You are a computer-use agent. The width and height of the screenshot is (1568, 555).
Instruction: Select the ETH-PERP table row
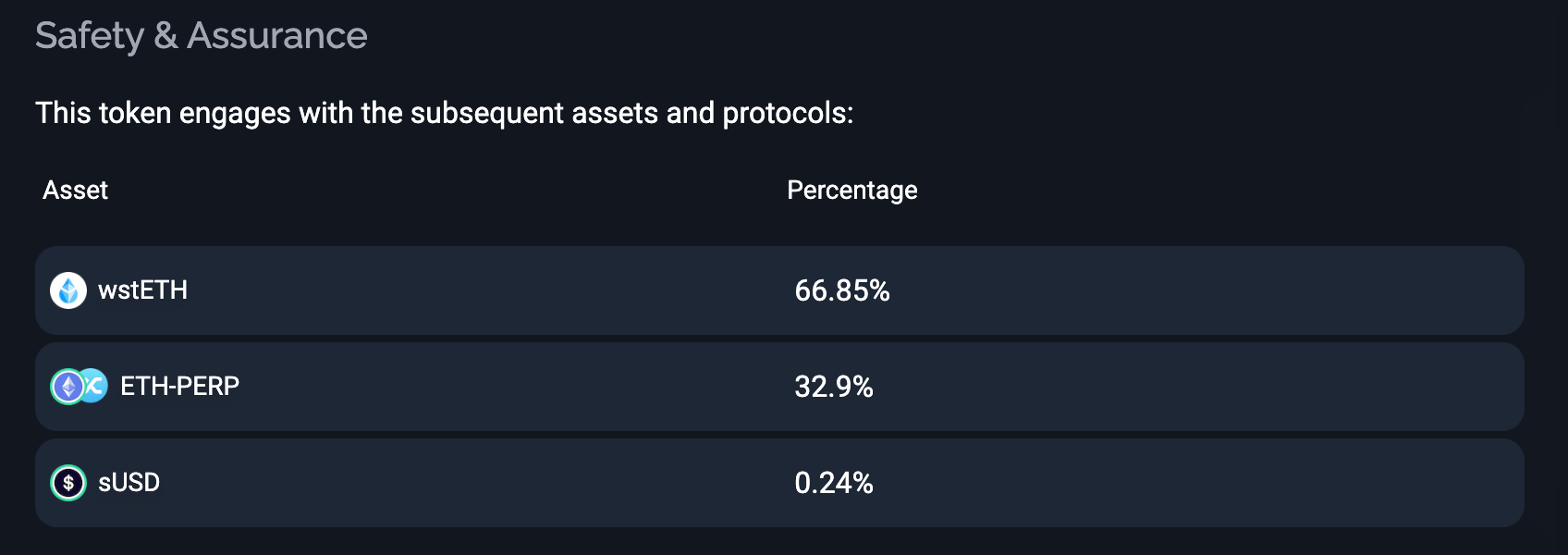[779, 387]
